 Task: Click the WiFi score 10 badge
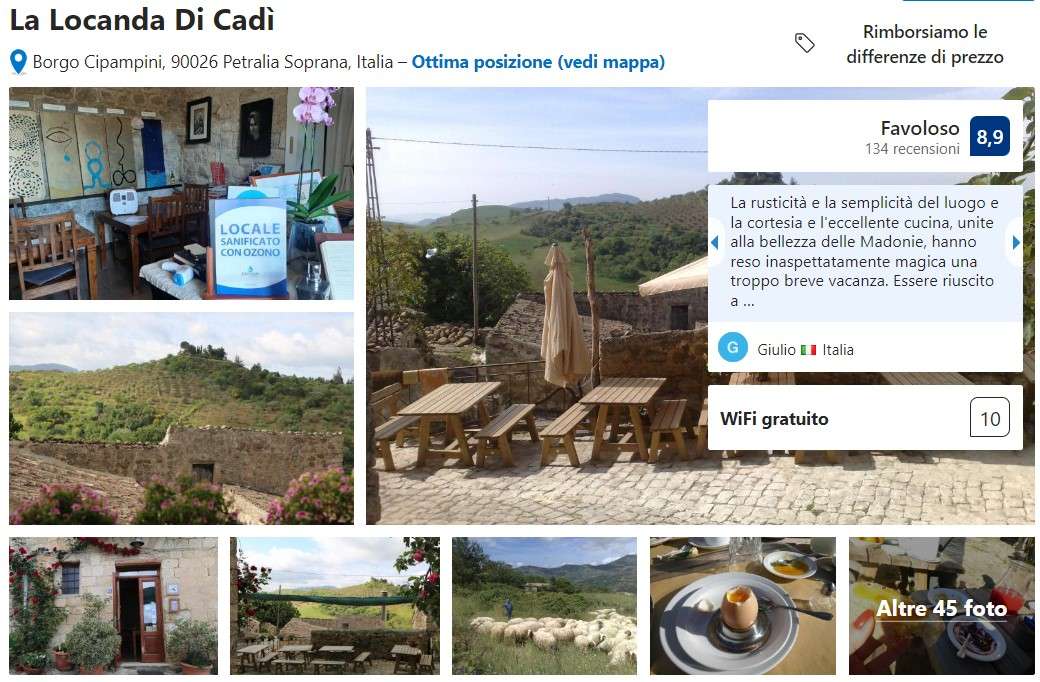click(990, 417)
